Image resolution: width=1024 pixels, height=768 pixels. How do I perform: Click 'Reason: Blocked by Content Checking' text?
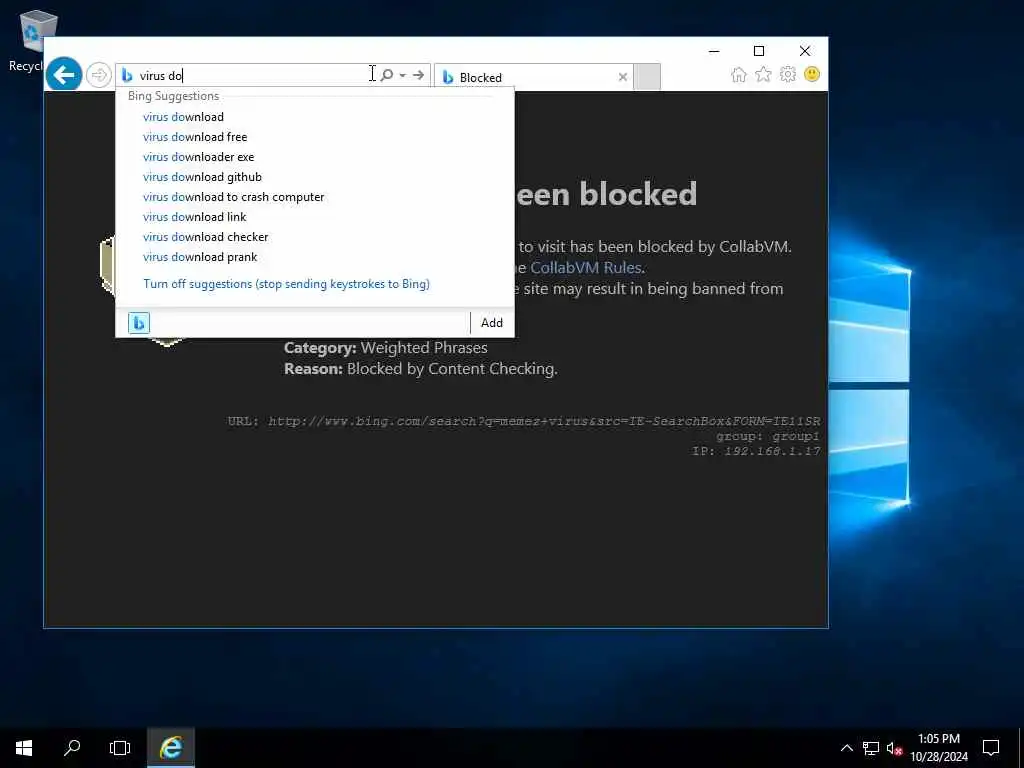pos(421,369)
